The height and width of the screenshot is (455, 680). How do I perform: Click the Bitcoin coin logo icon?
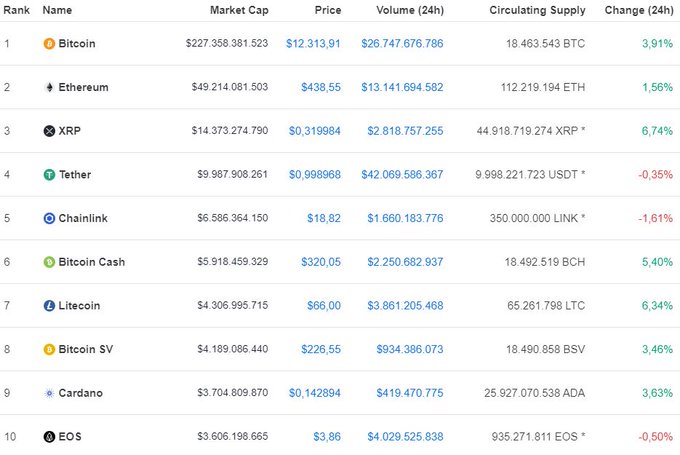(x=49, y=44)
